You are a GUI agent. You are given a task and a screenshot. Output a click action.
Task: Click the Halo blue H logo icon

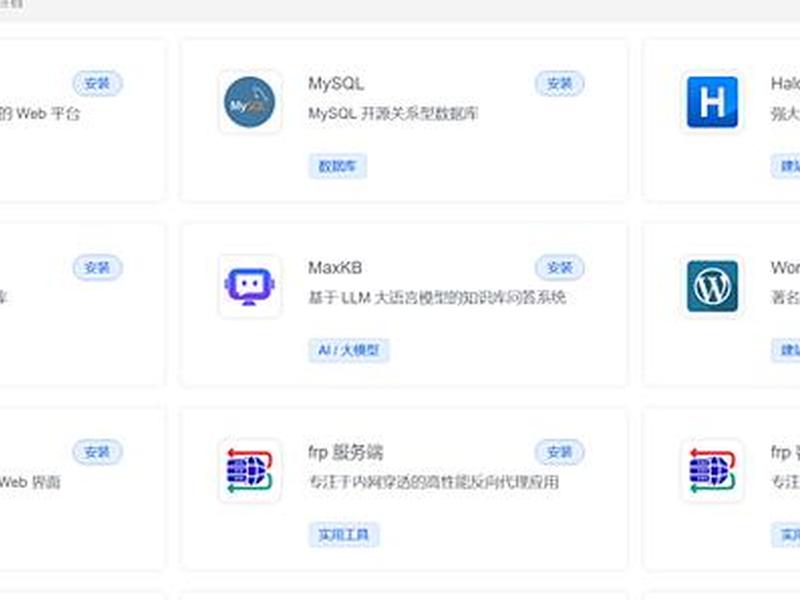(x=712, y=102)
